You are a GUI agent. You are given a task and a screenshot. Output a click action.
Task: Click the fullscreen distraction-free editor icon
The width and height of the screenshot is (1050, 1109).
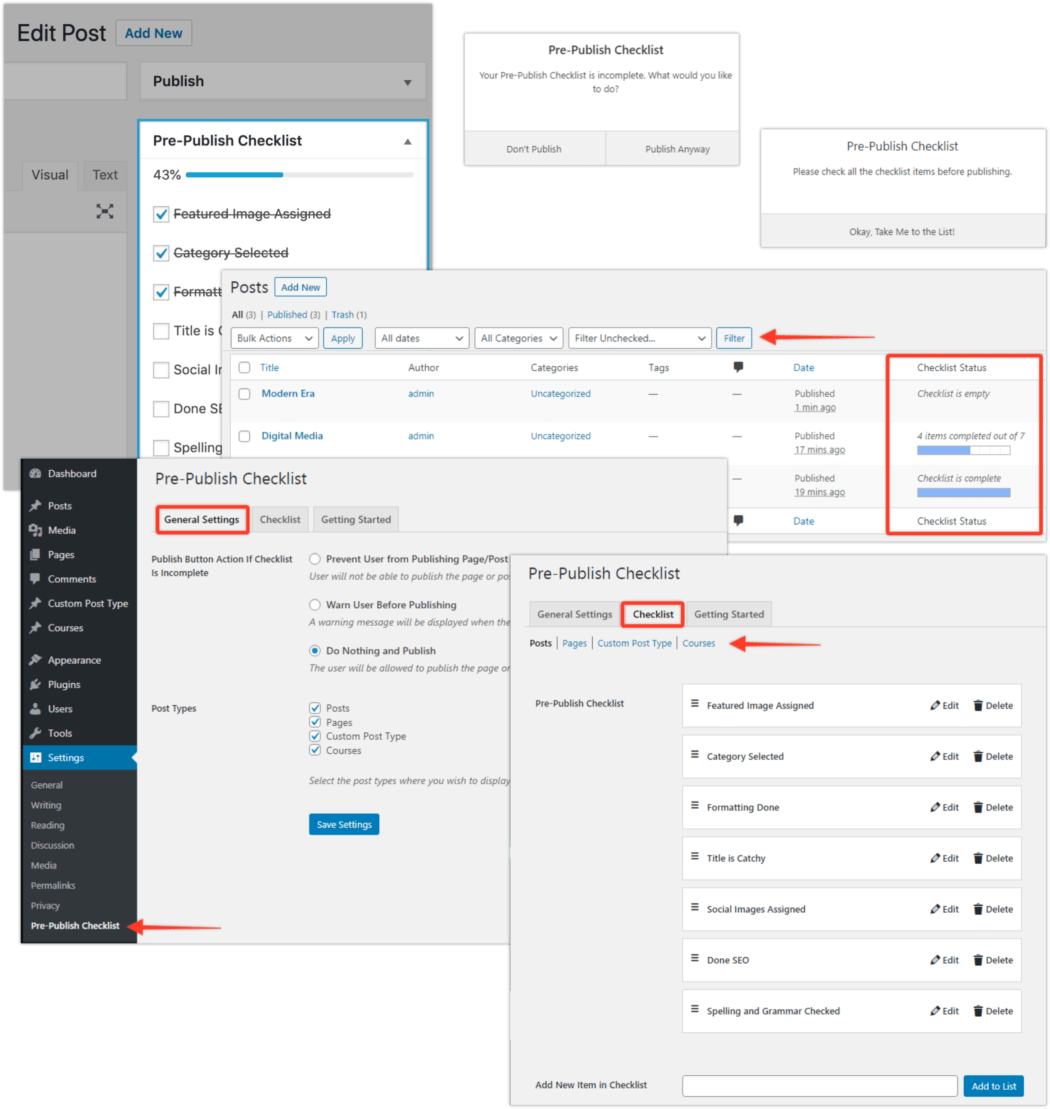[105, 211]
